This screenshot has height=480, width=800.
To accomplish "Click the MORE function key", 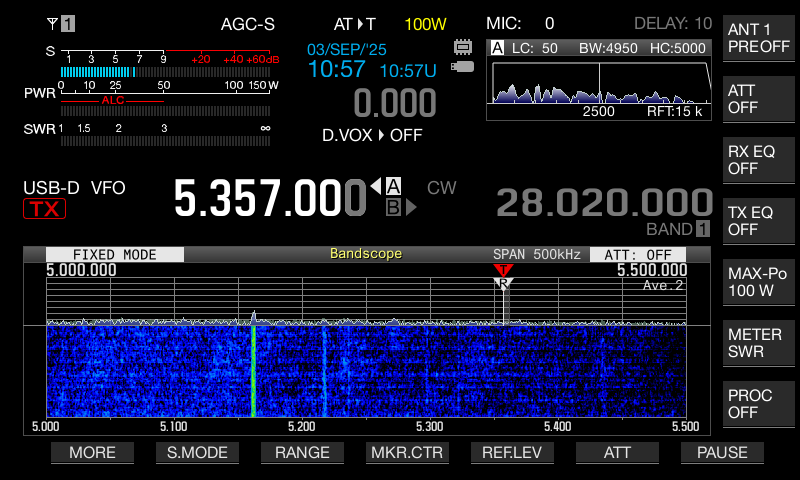I will (x=92, y=452).
